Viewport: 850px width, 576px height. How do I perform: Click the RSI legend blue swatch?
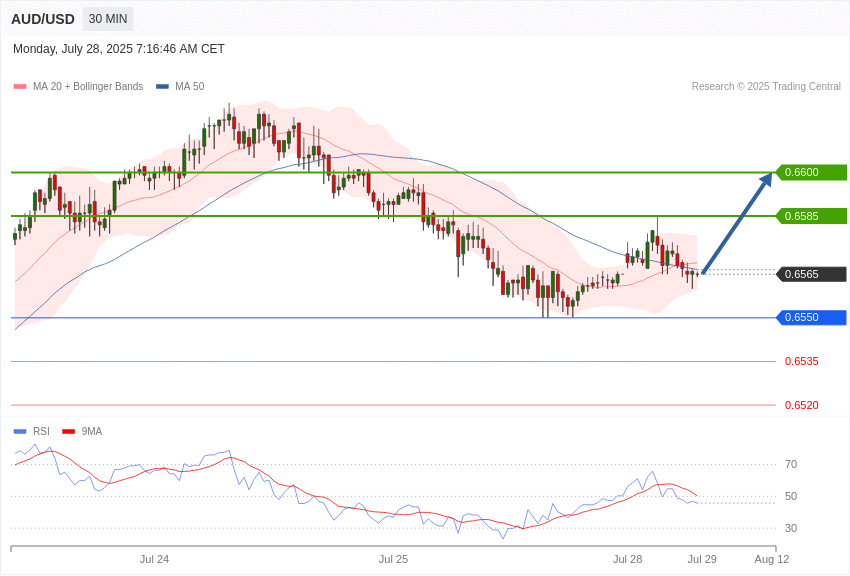tap(20, 432)
